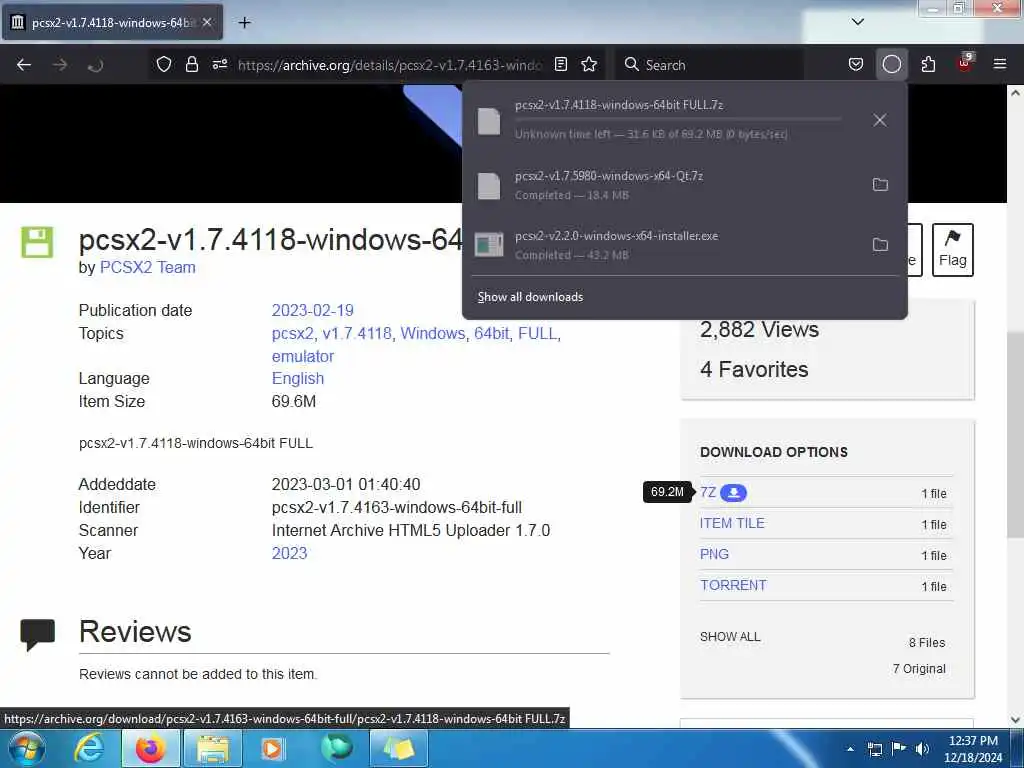Open the tracking protection shield
This screenshot has height=768, width=1024.
tap(164, 64)
